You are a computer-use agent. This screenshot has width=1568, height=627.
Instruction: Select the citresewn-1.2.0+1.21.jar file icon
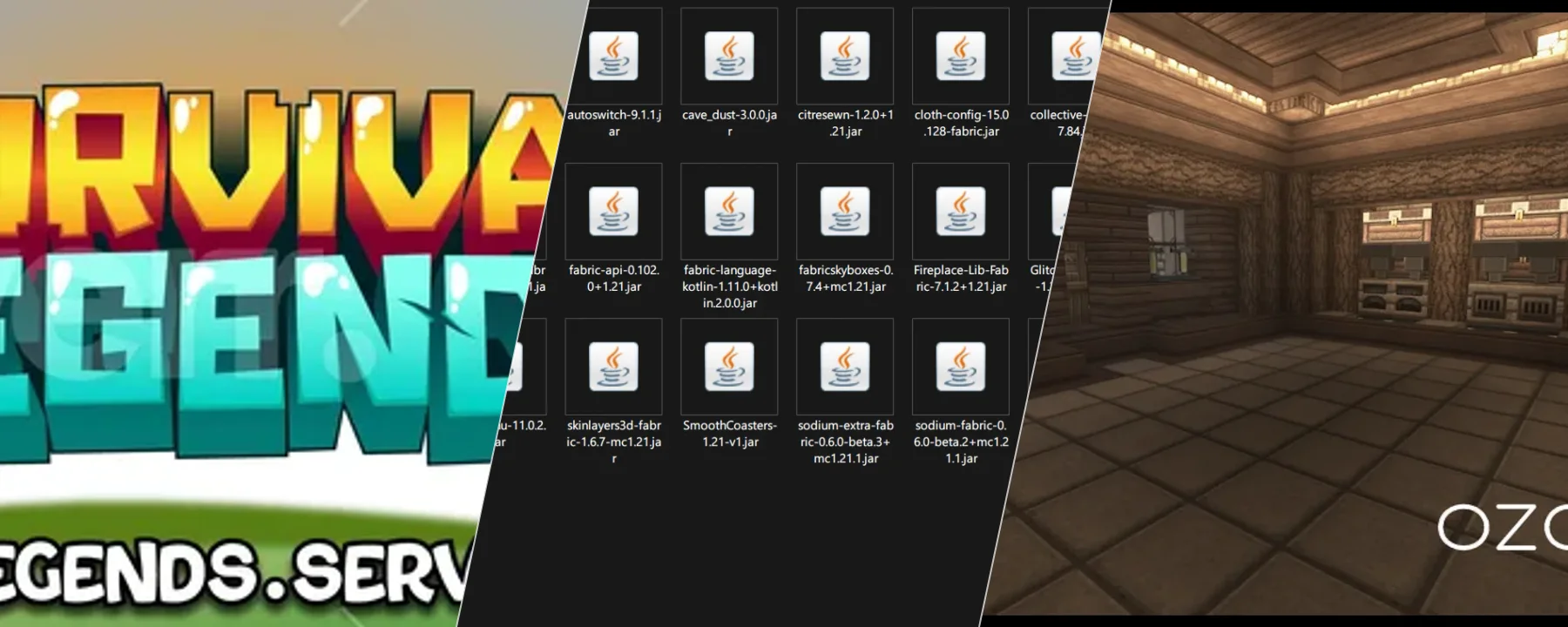(x=845, y=56)
